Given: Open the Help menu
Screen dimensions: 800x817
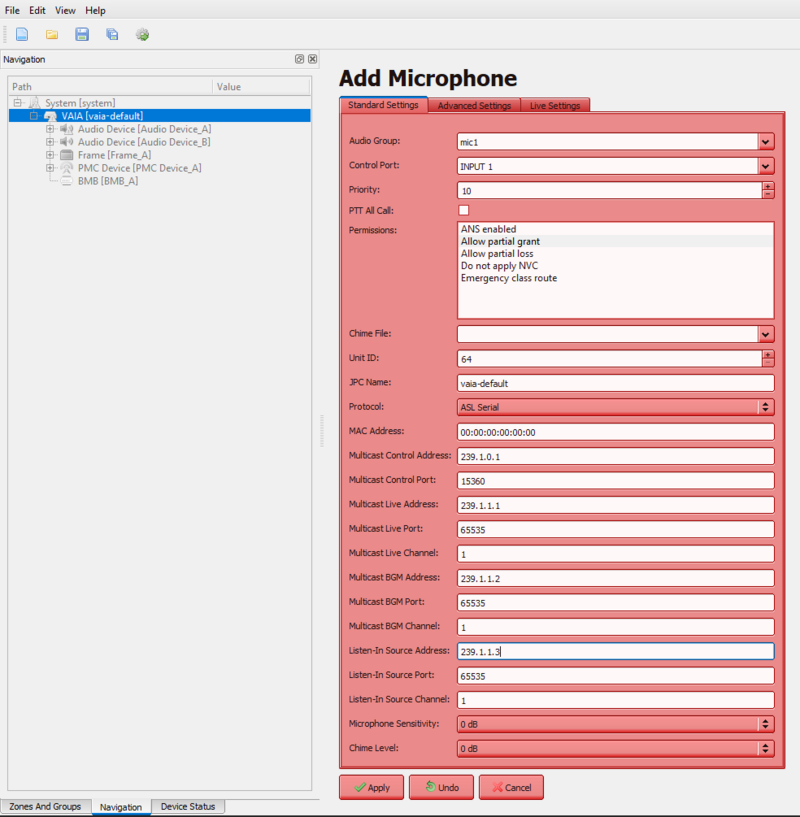Looking at the screenshot, I should [x=95, y=10].
